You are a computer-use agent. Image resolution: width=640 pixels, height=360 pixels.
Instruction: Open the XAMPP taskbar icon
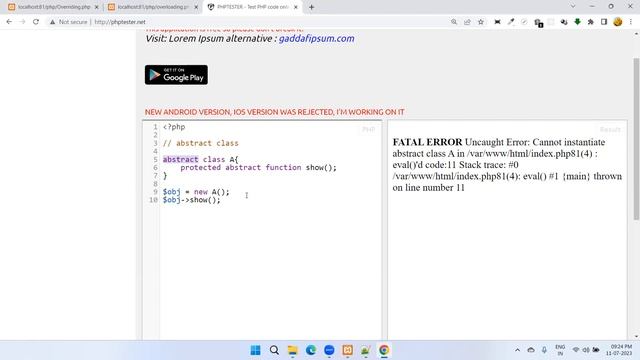pyautogui.click(x=347, y=350)
